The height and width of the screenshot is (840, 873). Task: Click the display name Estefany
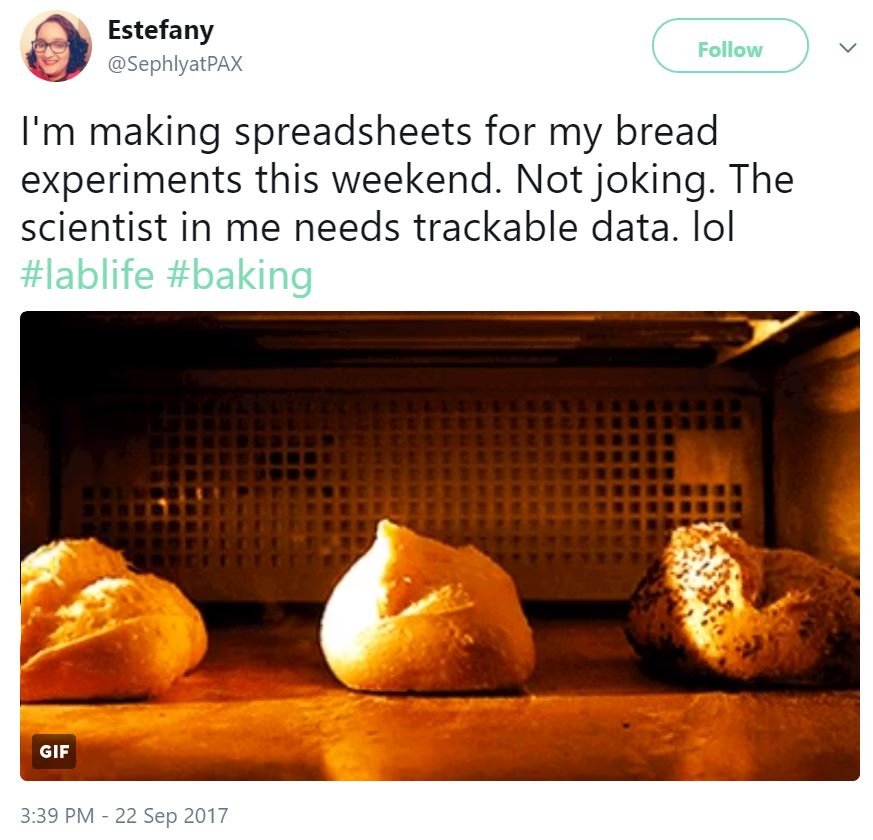pos(161,30)
